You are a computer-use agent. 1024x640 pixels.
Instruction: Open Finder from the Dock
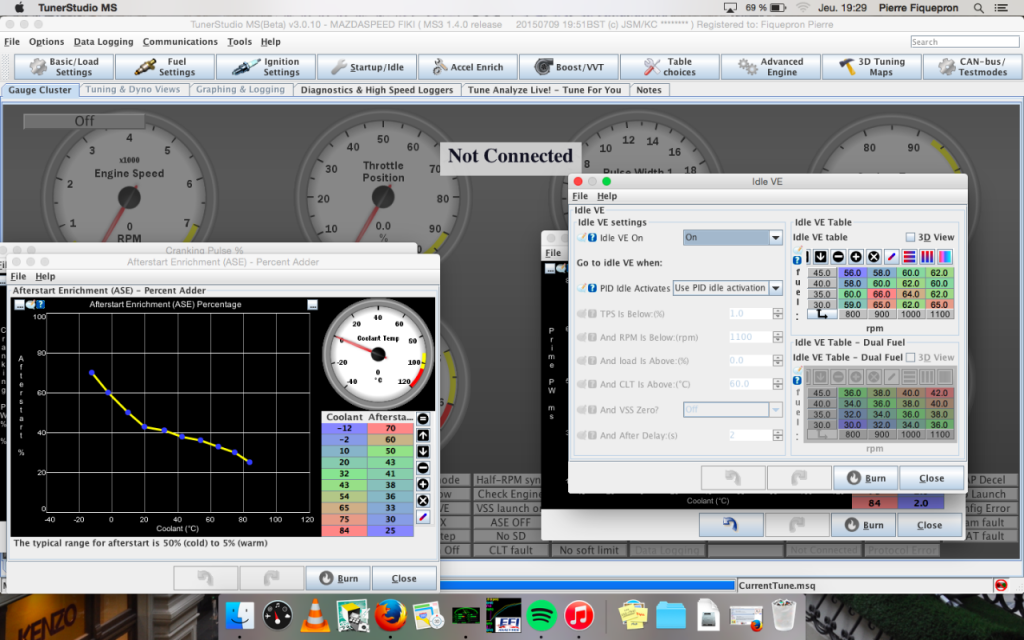click(x=240, y=615)
